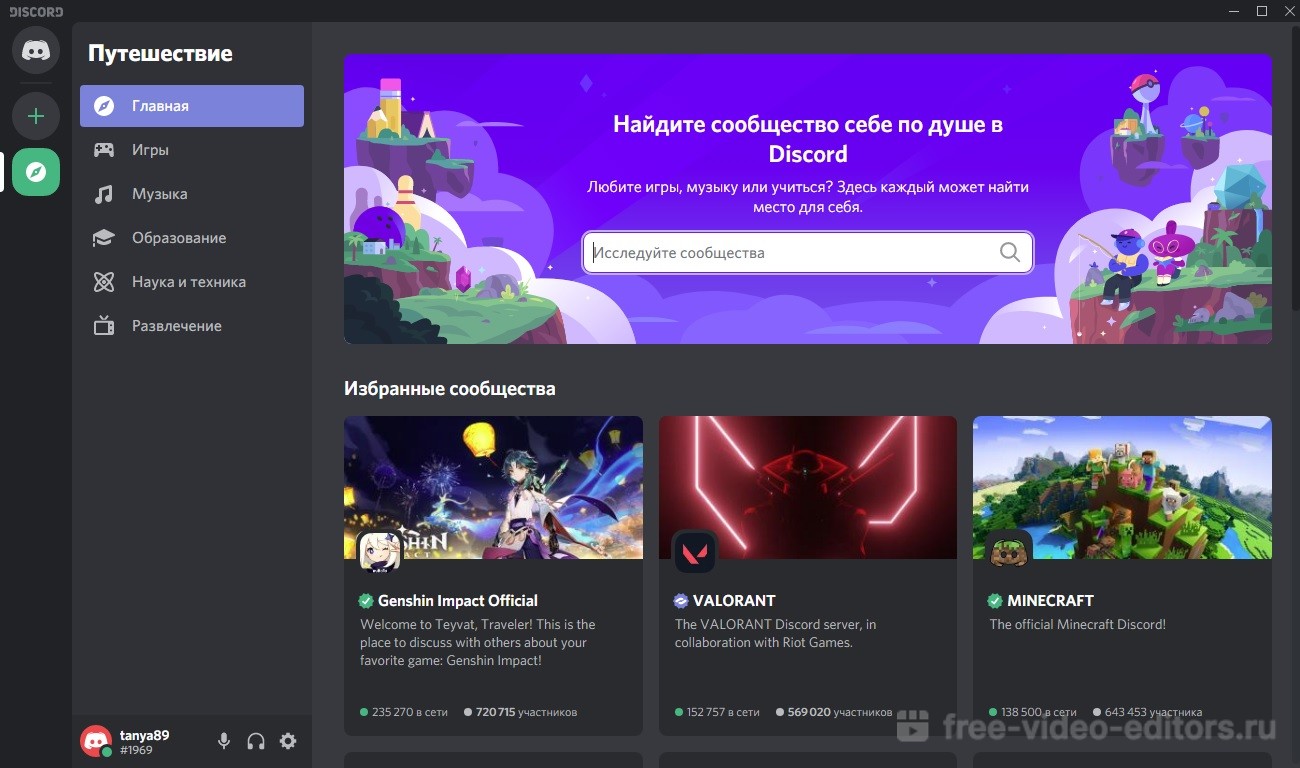Open VALORANT red banner thumbnail
The height and width of the screenshot is (768, 1300).
808,487
